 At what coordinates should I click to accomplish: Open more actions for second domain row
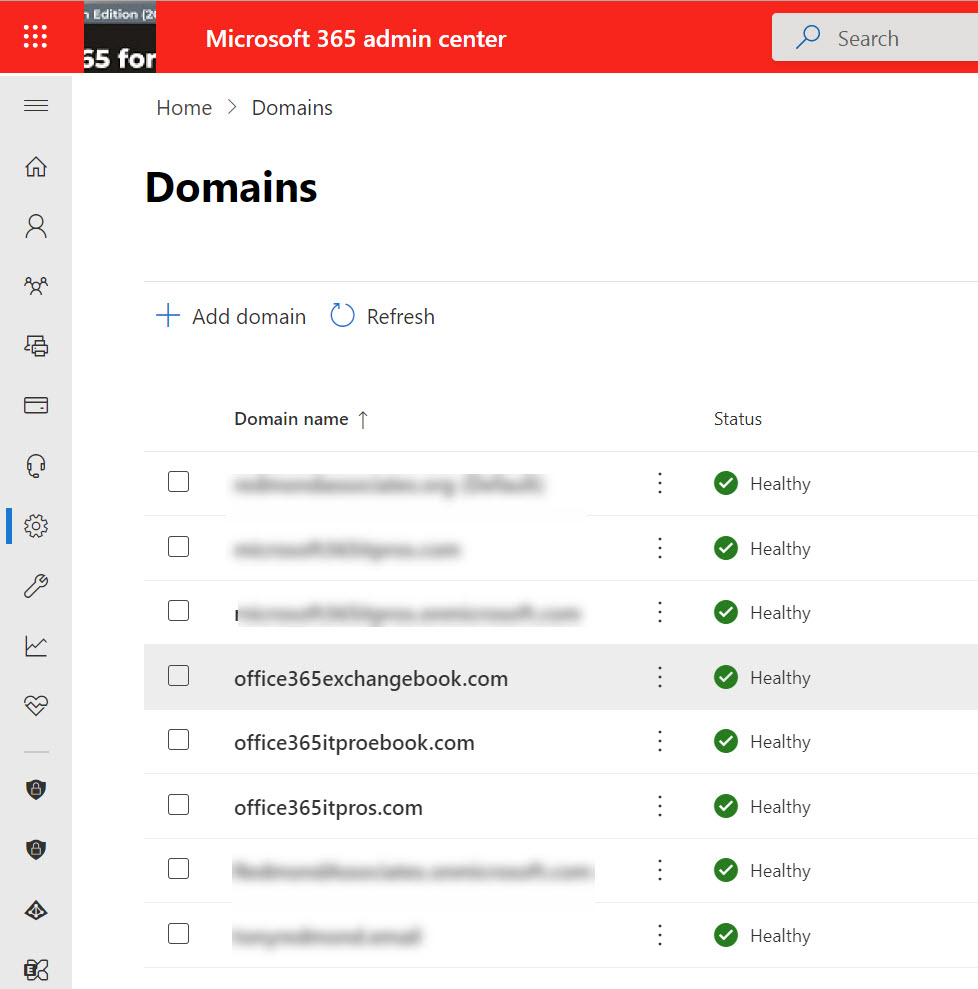(660, 548)
